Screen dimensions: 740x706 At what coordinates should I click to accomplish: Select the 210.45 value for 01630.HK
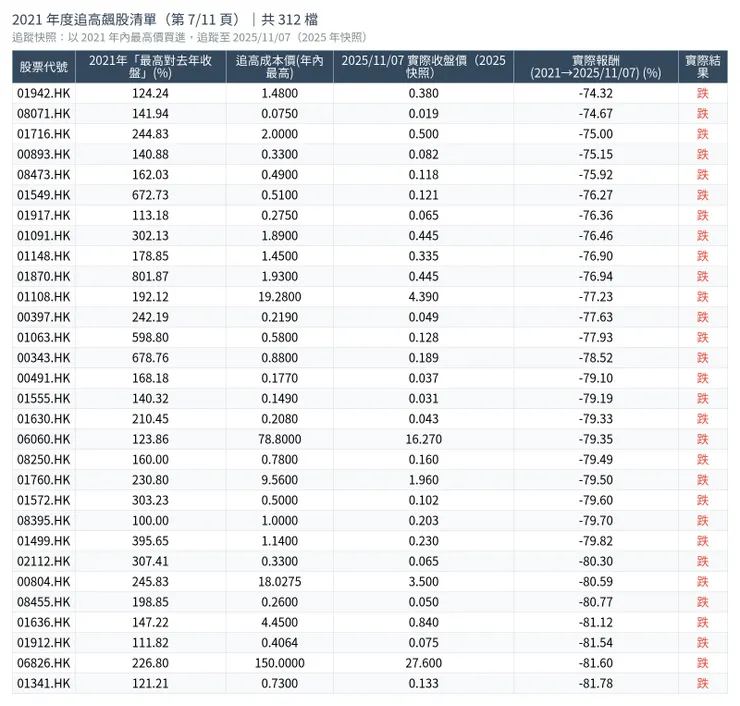click(150, 418)
